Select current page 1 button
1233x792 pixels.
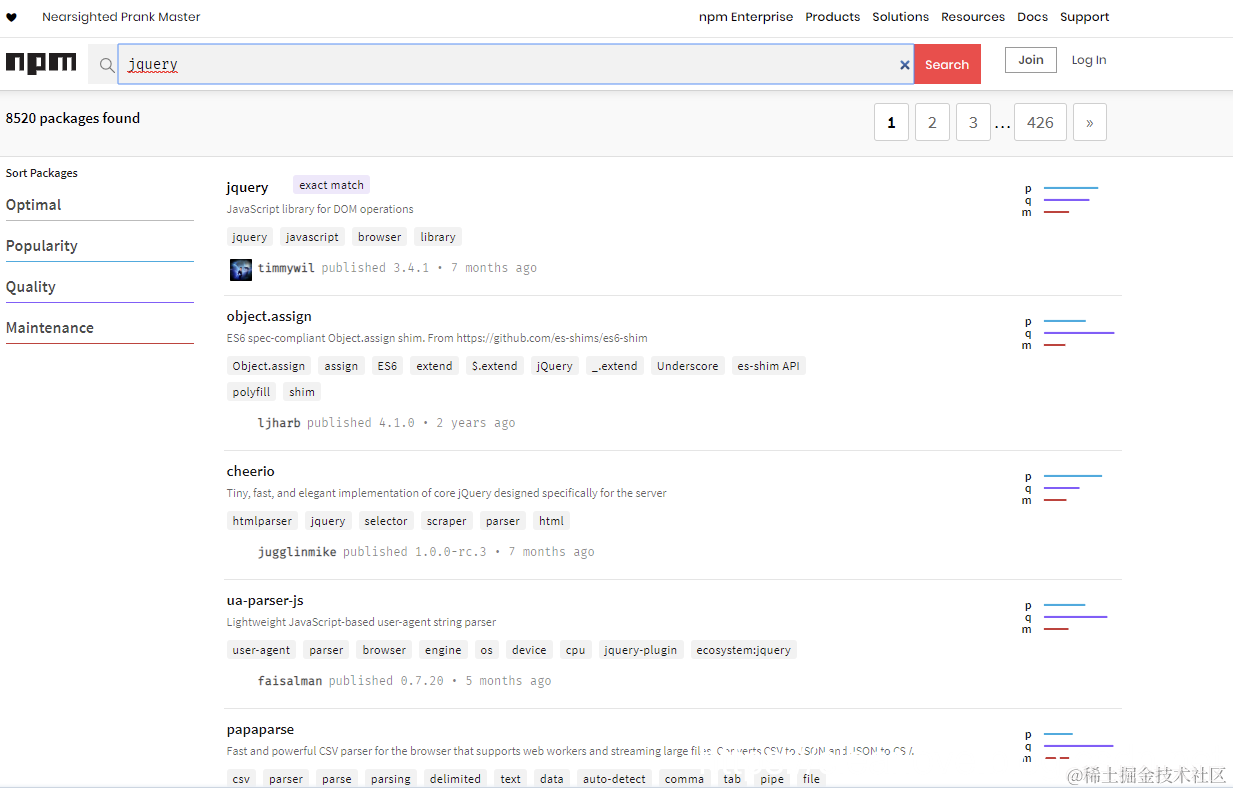pos(891,122)
